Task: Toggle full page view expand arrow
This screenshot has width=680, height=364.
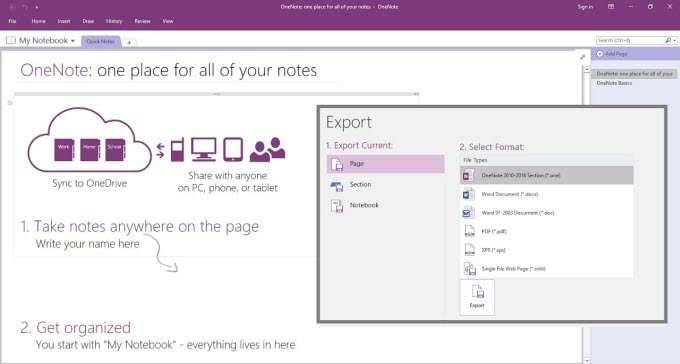Action: [x=582, y=57]
